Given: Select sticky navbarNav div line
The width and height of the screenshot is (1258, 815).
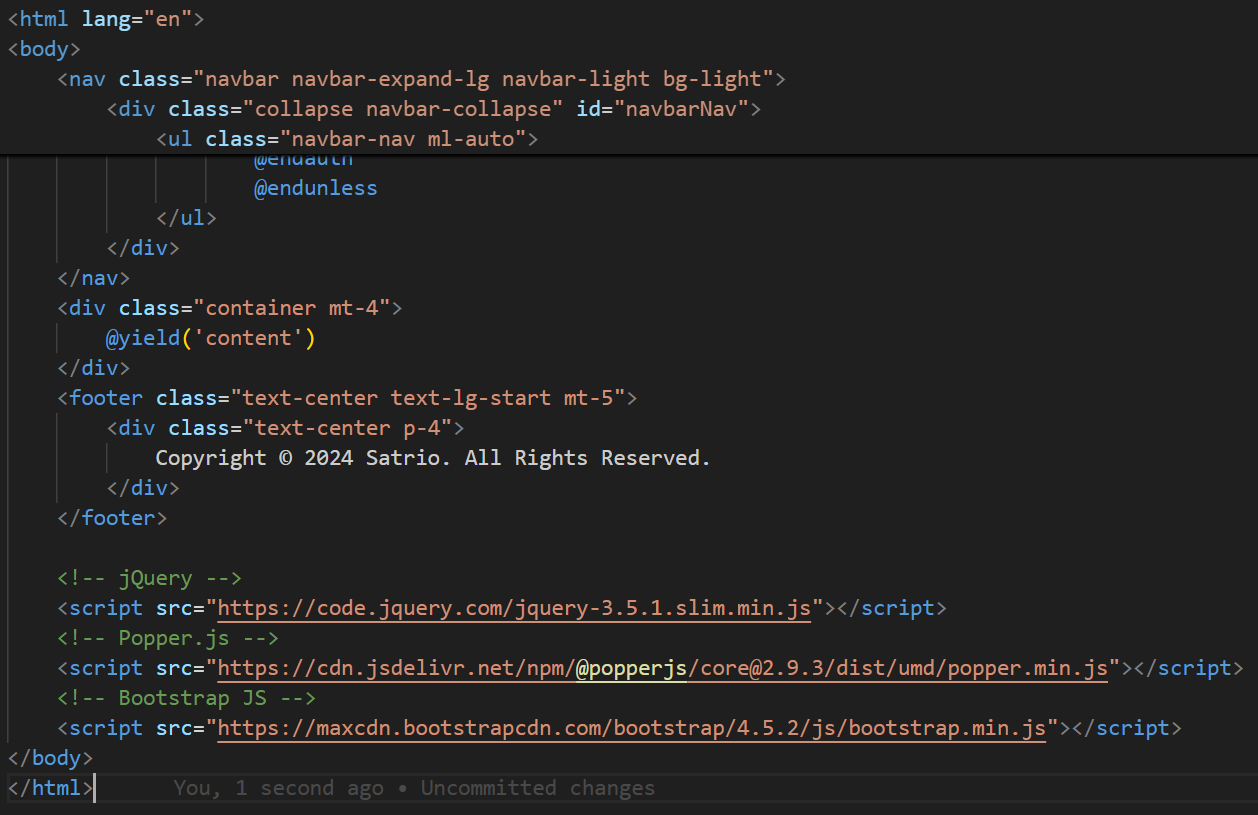Looking at the screenshot, I should pos(434,108).
